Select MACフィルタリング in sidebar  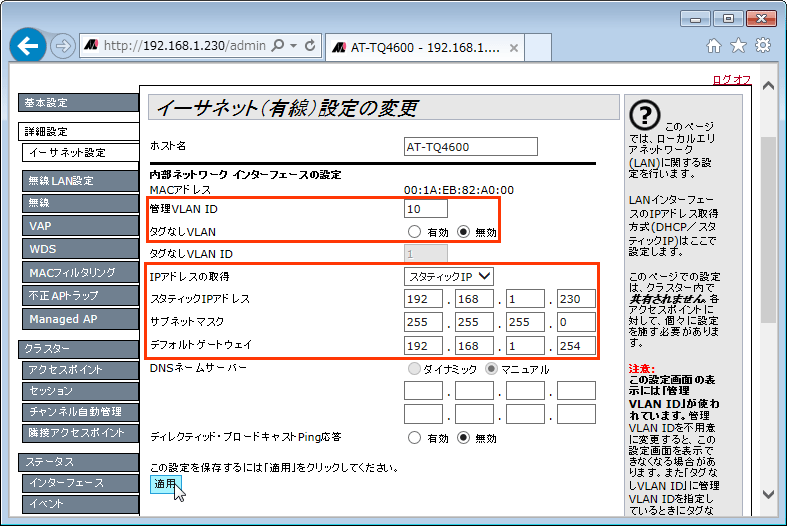click(78, 272)
